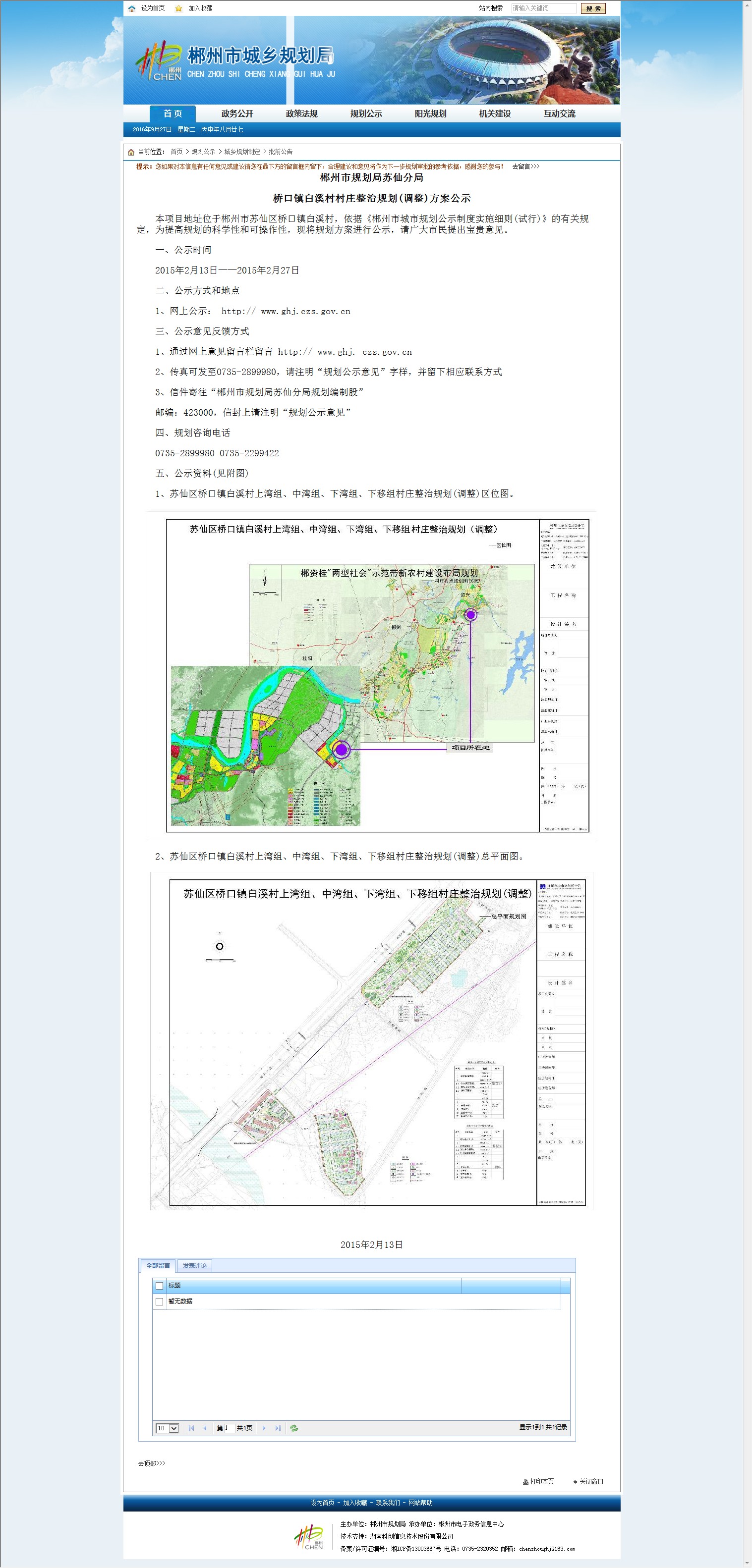
Task: Click the 去顶部>>> link
Action: coord(152,1463)
